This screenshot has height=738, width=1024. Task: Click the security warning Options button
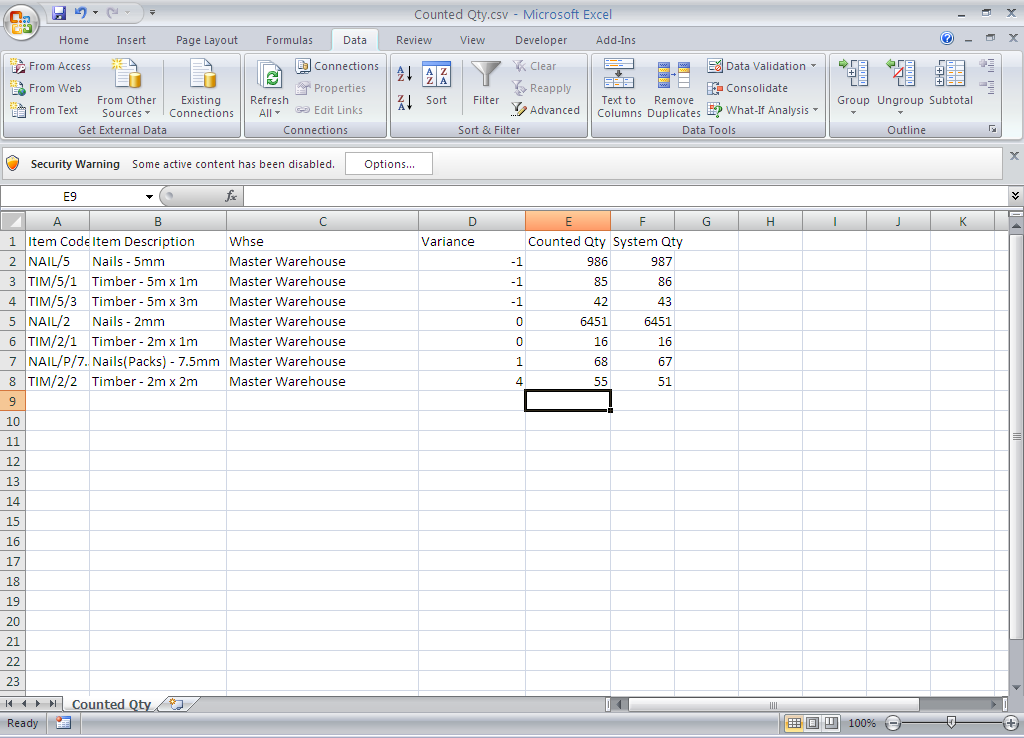pyautogui.click(x=389, y=164)
